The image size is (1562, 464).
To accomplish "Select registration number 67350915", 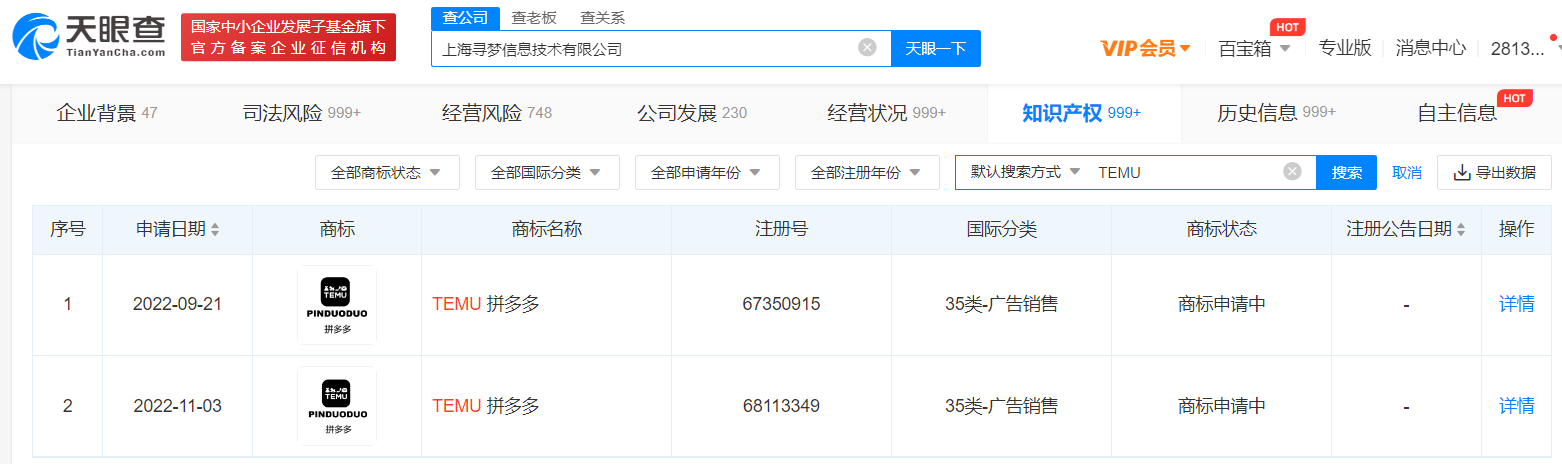I will tap(781, 304).
